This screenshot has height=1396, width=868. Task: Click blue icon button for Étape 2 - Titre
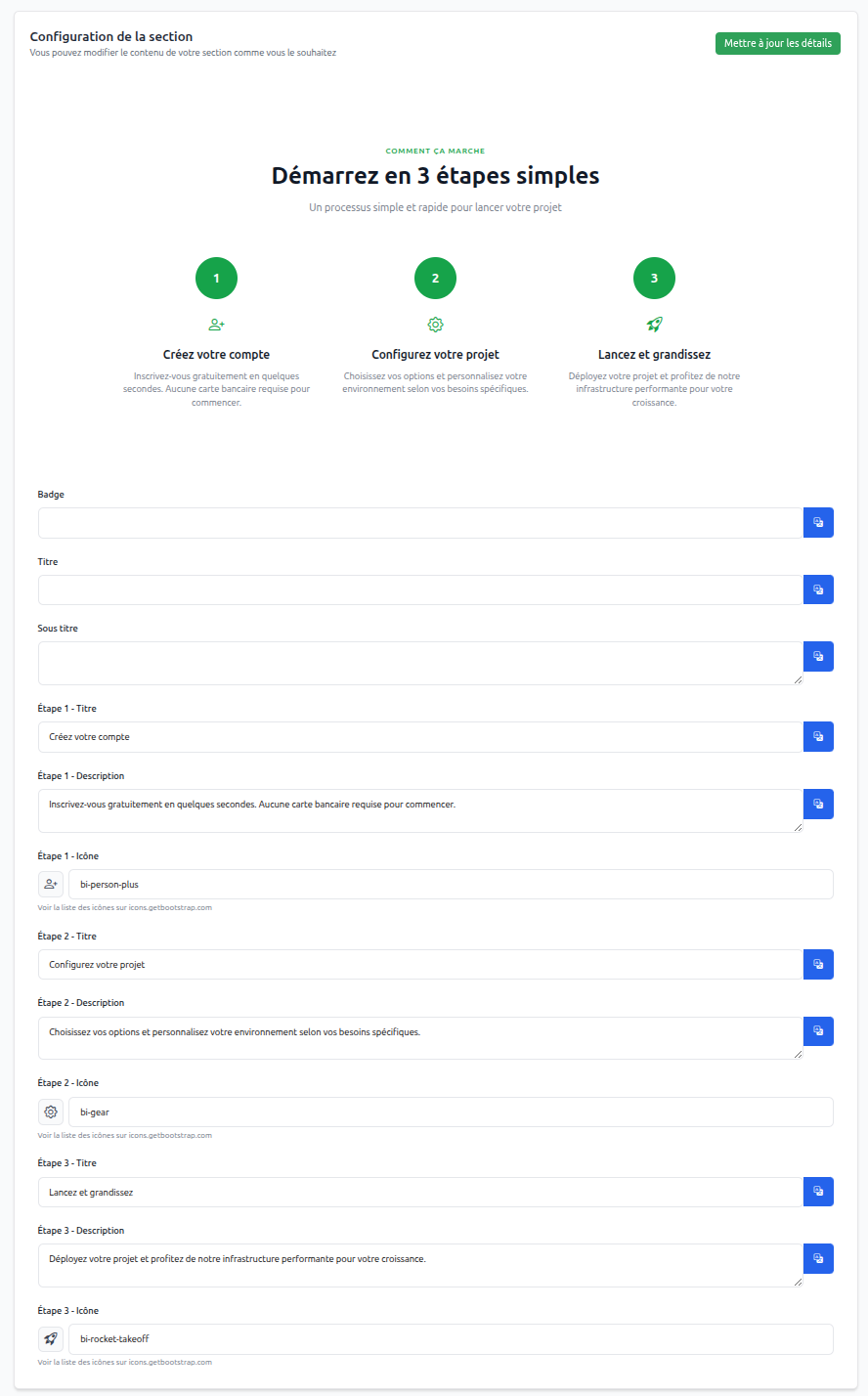point(818,965)
